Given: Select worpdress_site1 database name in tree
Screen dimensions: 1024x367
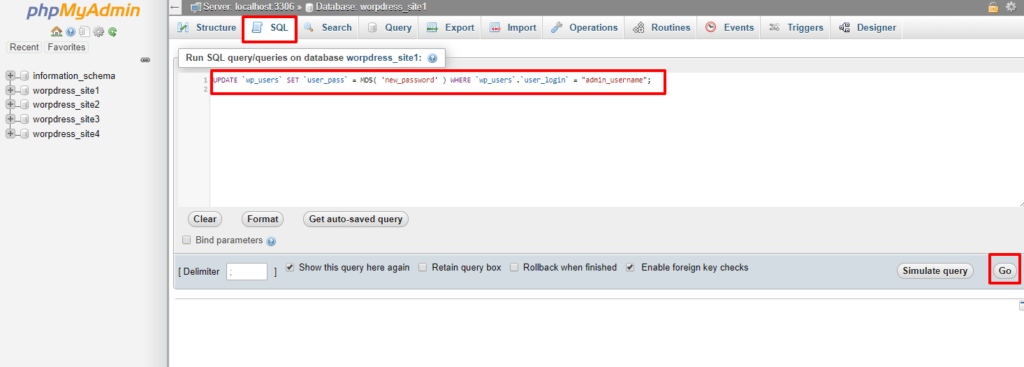Looking at the screenshot, I should pos(66,90).
